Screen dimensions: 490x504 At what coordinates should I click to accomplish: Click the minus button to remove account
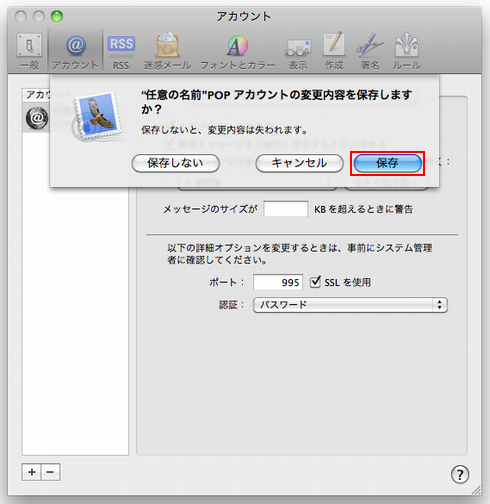tap(50, 472)
